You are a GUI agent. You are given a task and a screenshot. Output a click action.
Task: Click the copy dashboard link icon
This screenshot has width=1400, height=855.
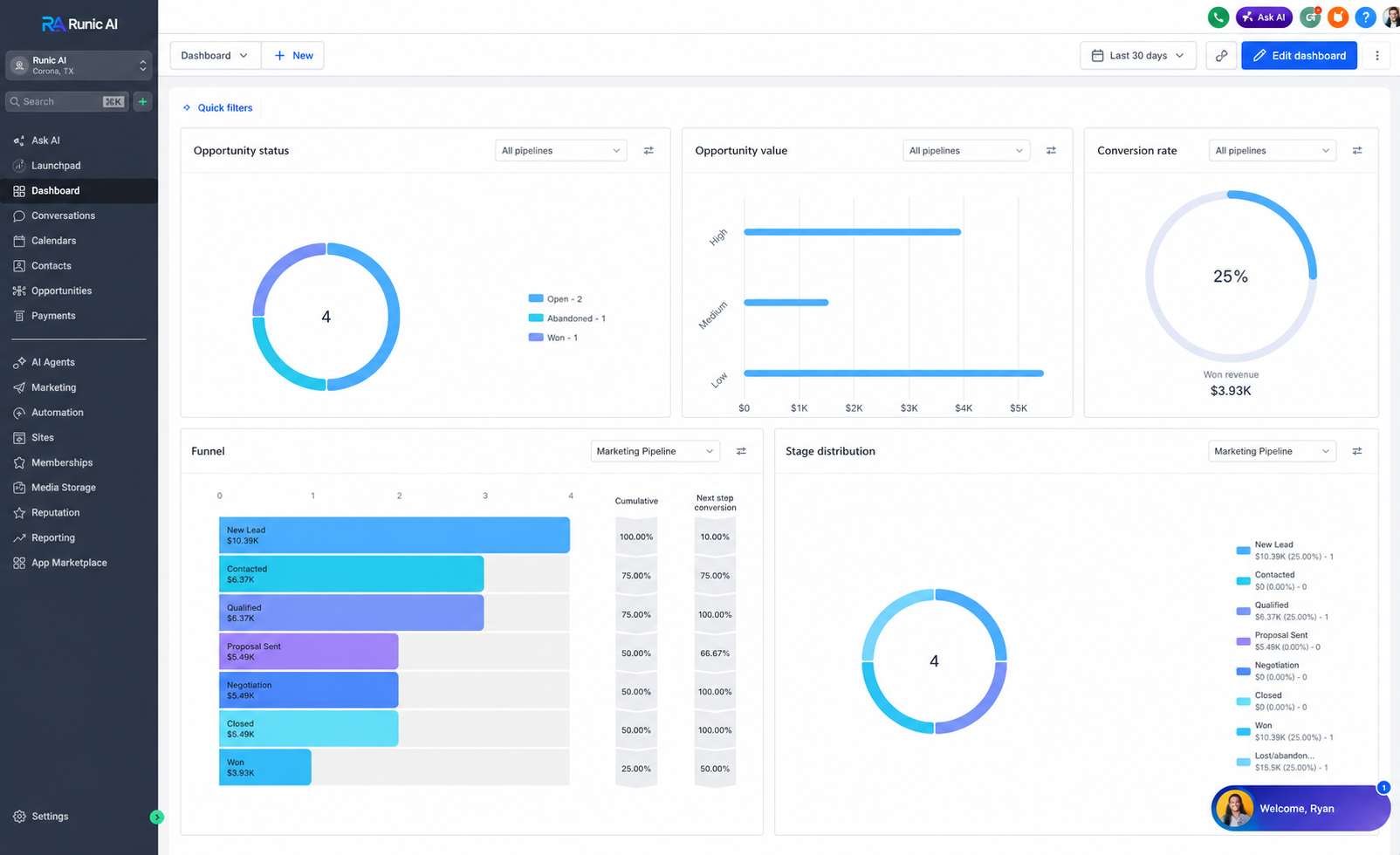1221,55
